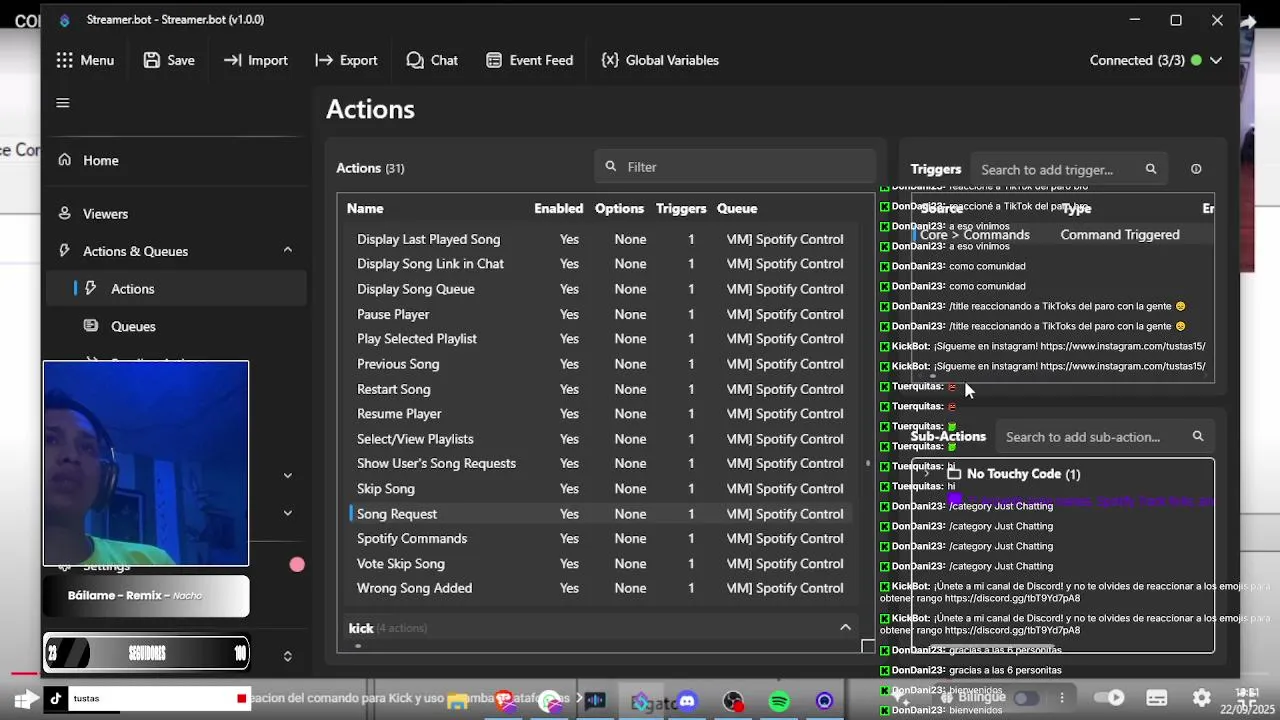Click the Menu label in toolbar
Viewport: 1280px width, 720px height.
click(x=97, y=60)
